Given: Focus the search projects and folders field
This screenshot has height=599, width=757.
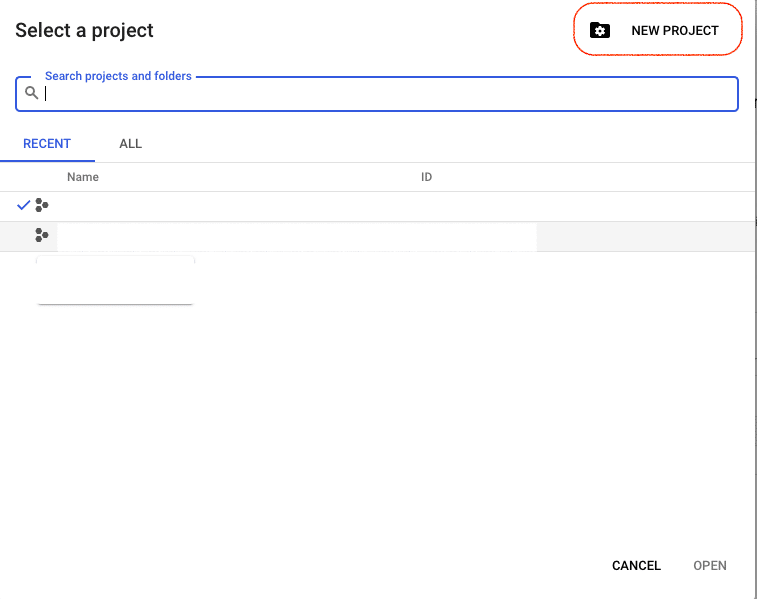Looking at the screenshot, I should coord(390,94).
